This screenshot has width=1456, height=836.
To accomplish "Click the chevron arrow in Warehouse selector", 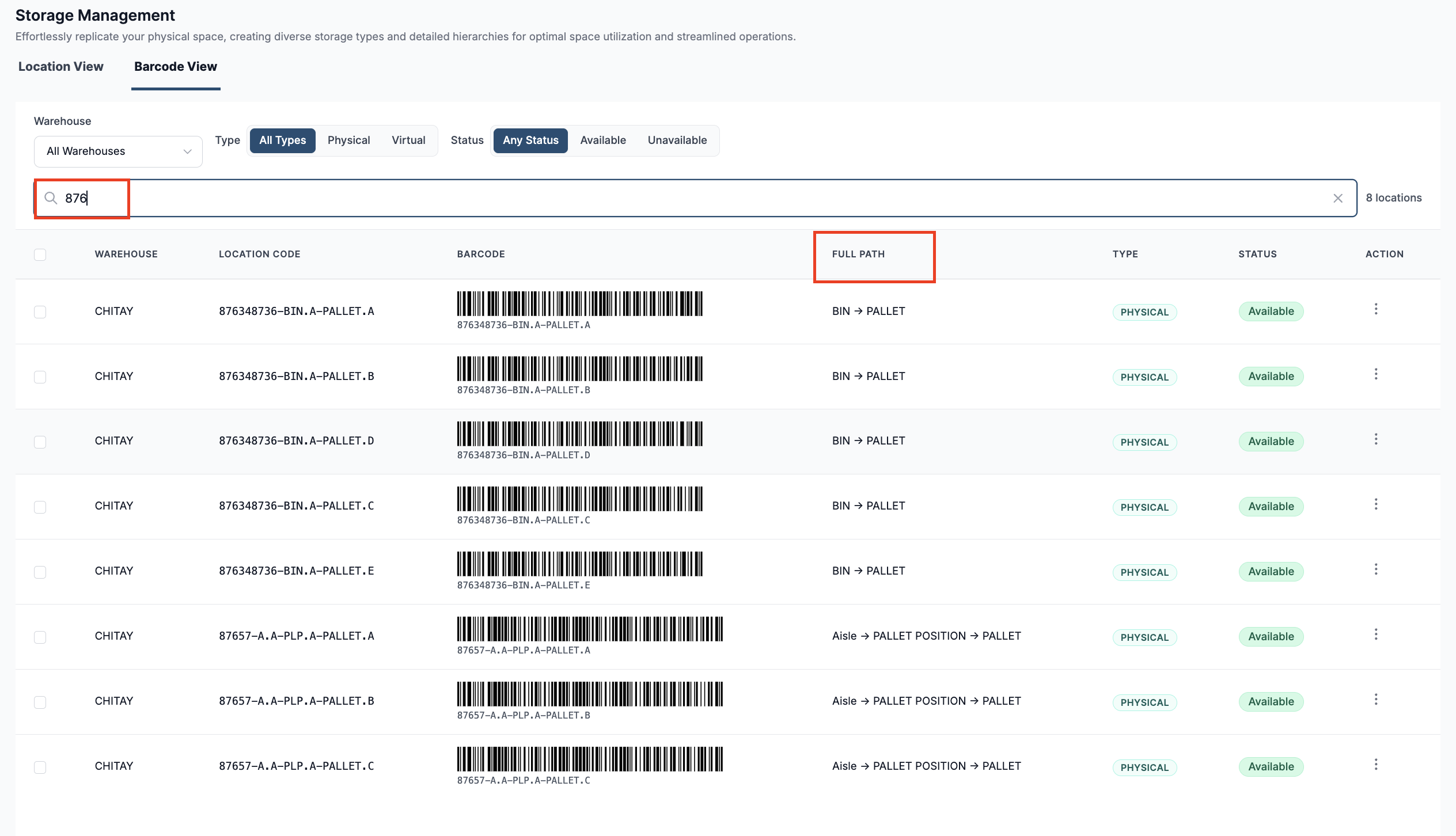I will [x=187, y=151].
